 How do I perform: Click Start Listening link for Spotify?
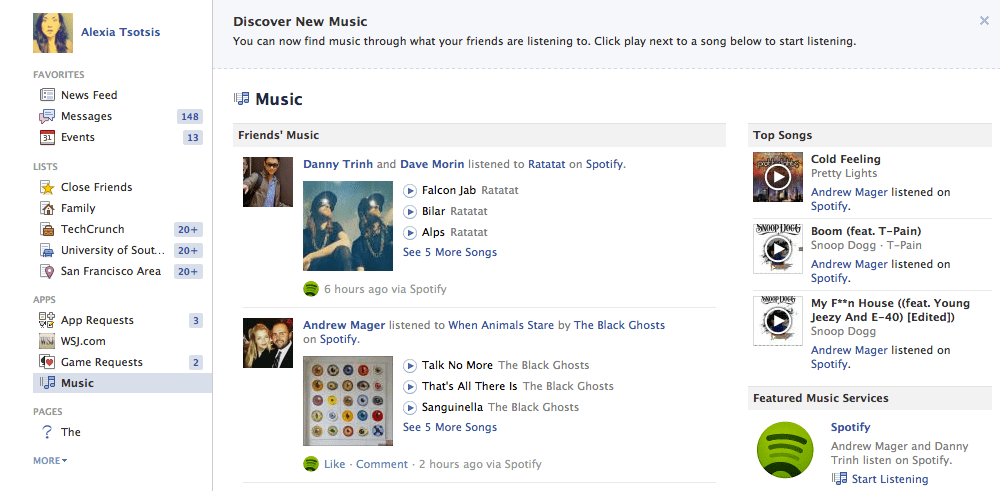click(x=889, y=479)
